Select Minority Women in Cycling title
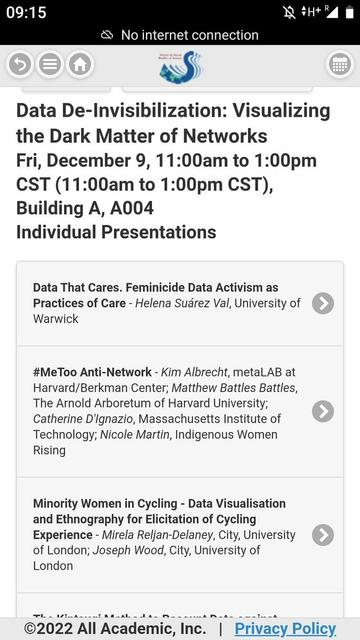Screen dimensions: 360x640 [159, 519]
